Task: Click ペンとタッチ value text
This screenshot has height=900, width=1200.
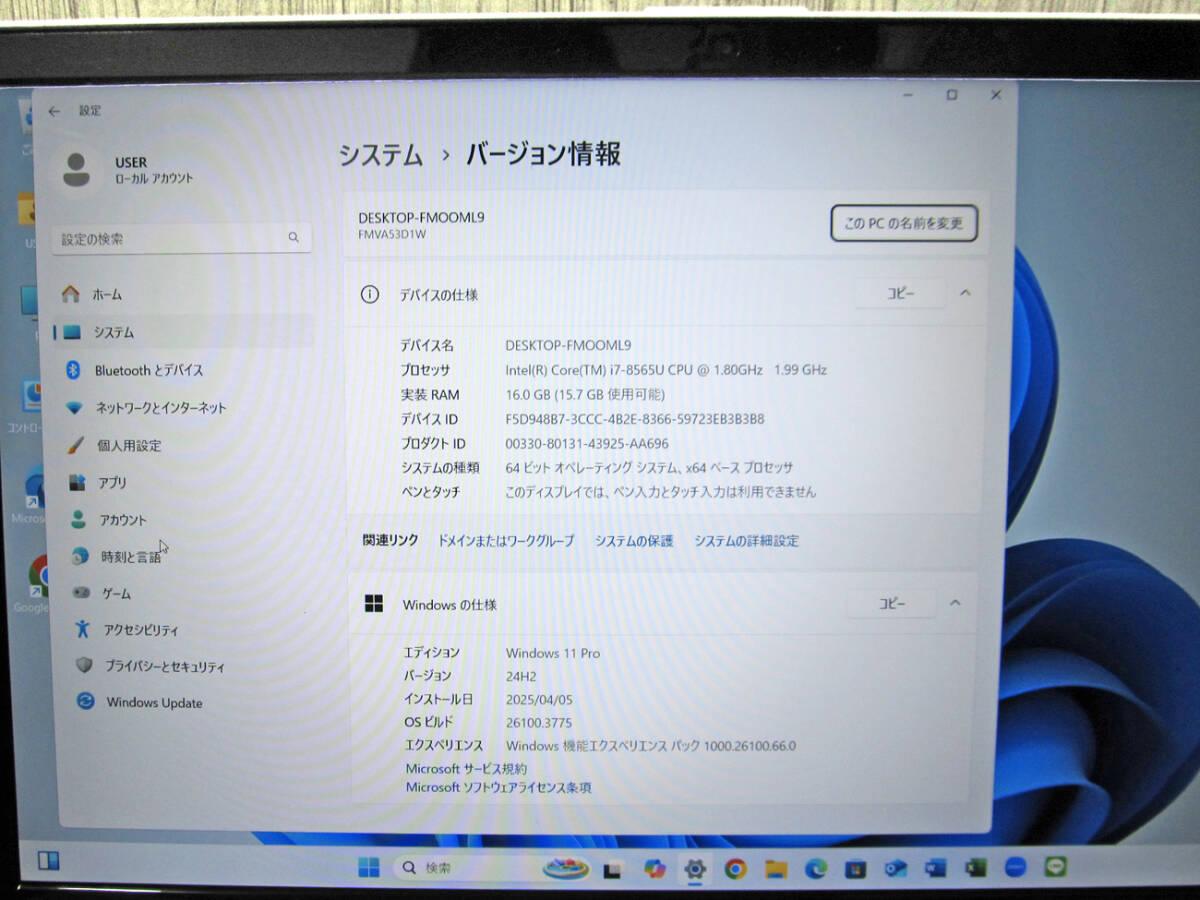Action: click(661, 492)
